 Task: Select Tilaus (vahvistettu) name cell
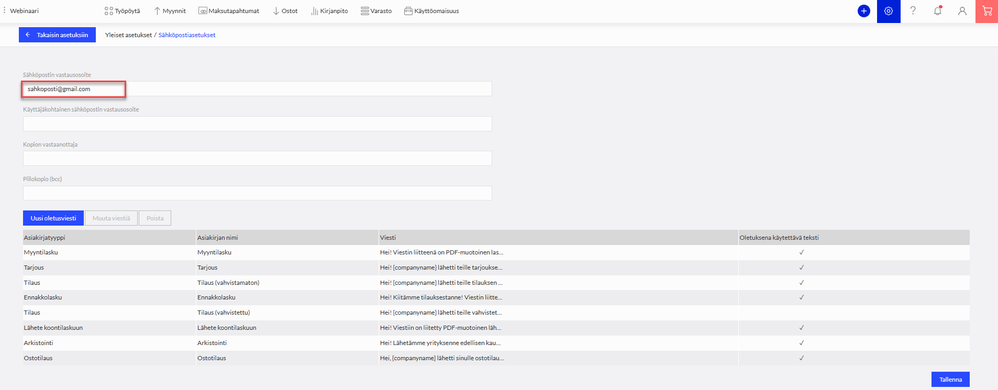(286, 312)
